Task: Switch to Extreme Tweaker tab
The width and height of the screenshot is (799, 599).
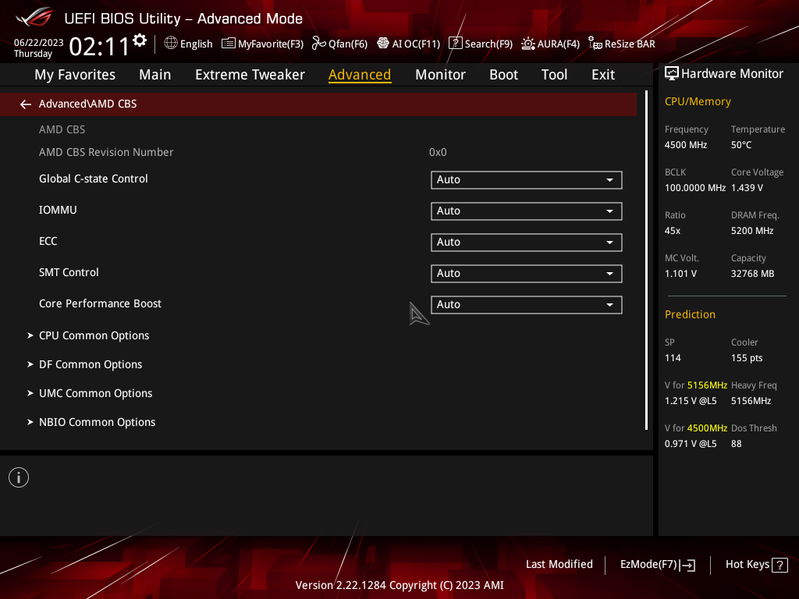Action: pos(250,75)
